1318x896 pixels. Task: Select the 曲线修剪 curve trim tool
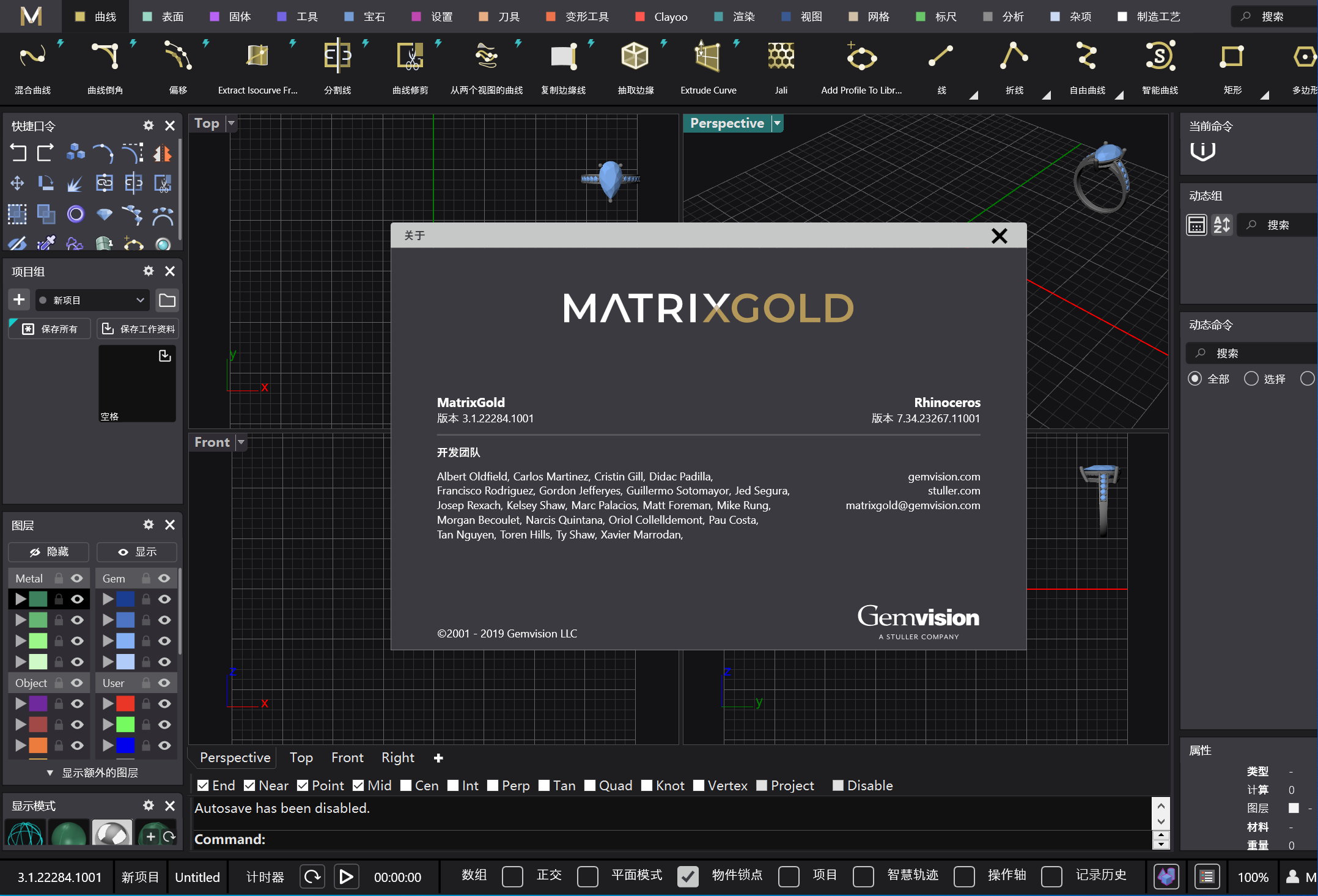click(x=410, y=66)
